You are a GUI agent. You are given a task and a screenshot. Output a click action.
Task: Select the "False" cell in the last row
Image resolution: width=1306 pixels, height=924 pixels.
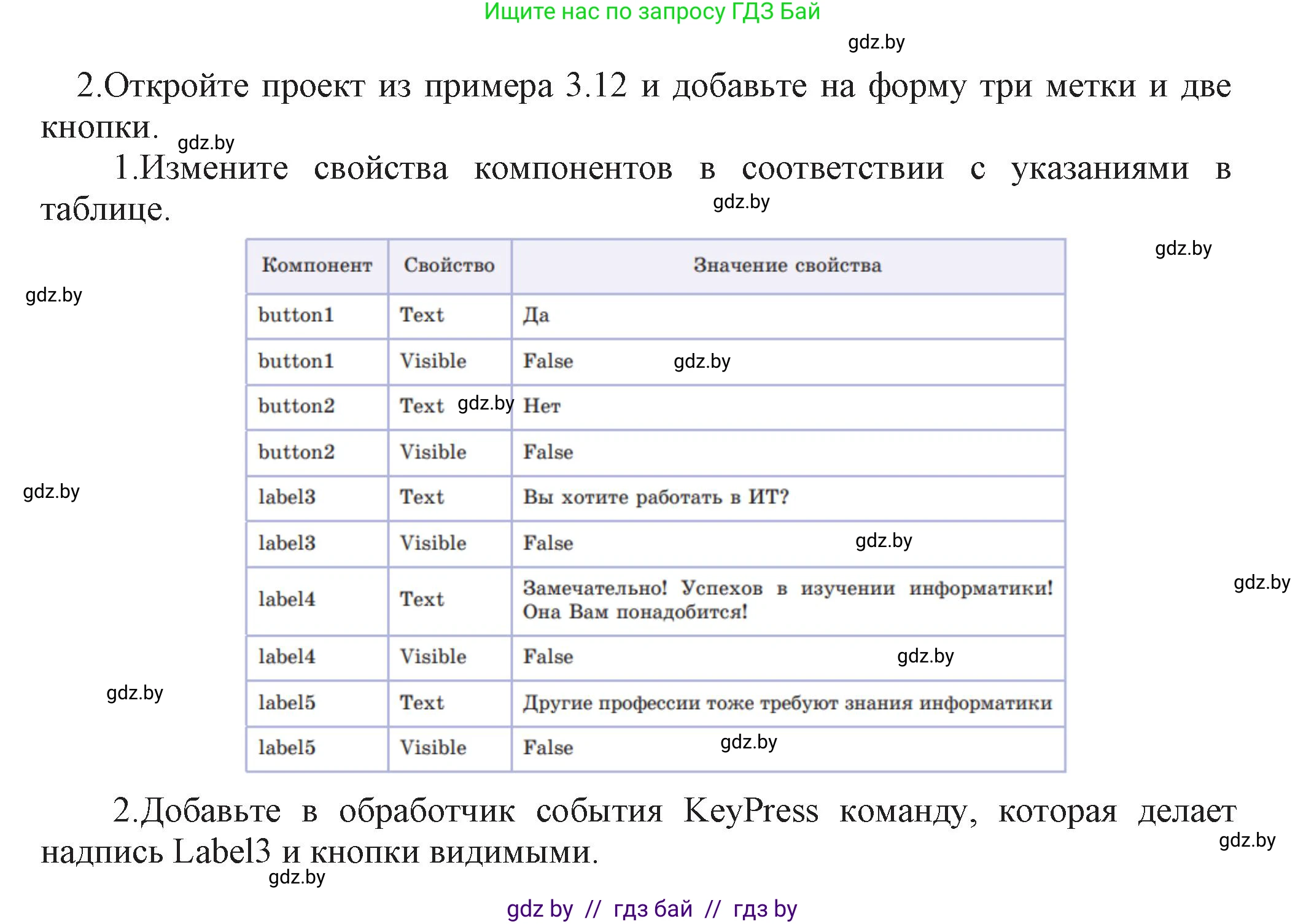pos(548,748)
